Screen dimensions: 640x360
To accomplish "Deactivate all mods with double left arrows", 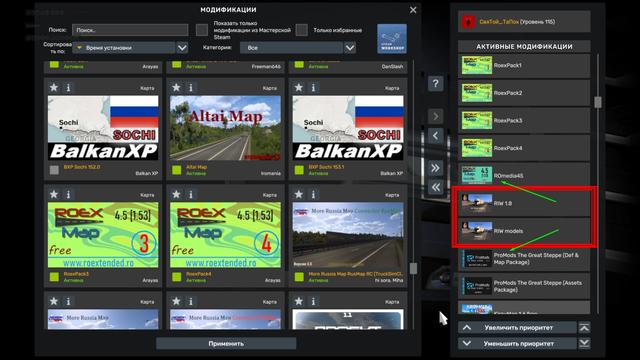I will [x=436, y=187].
